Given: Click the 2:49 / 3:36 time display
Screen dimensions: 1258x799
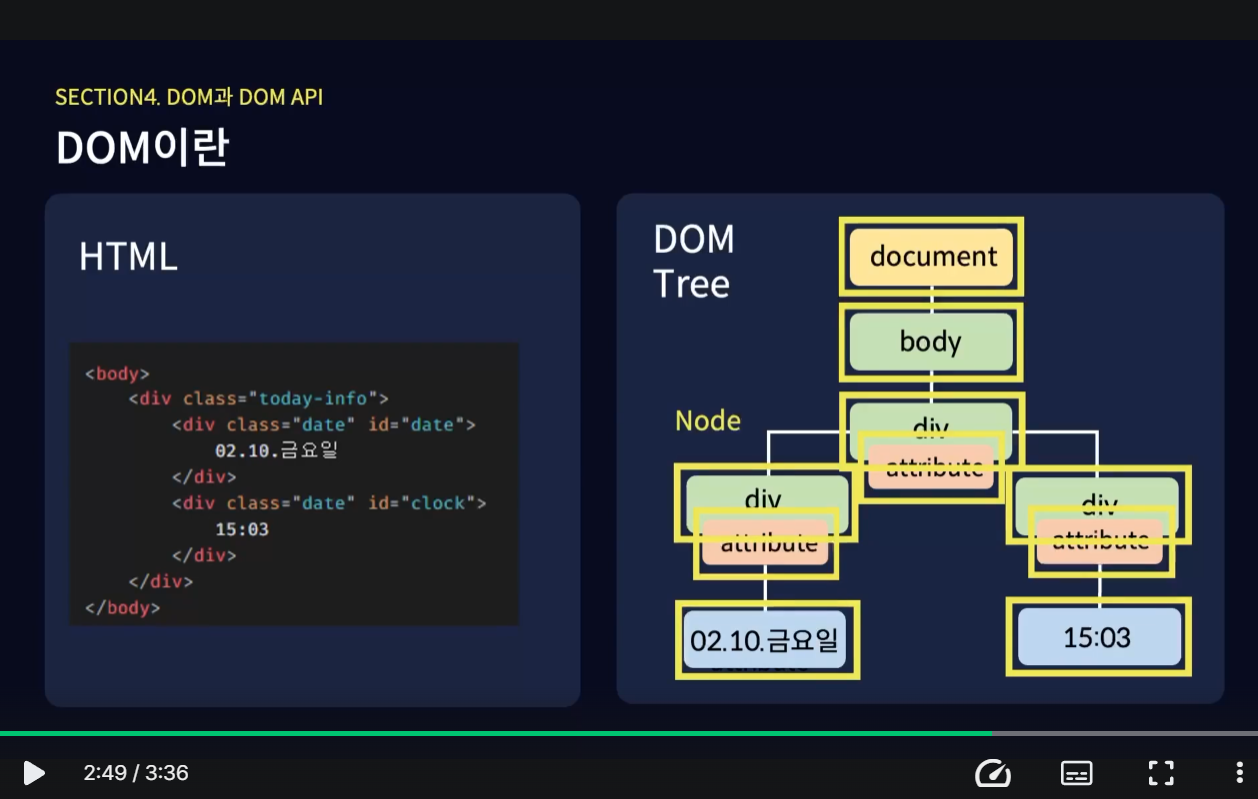Looking at the screenshot, I should click(x=136, y=773).
